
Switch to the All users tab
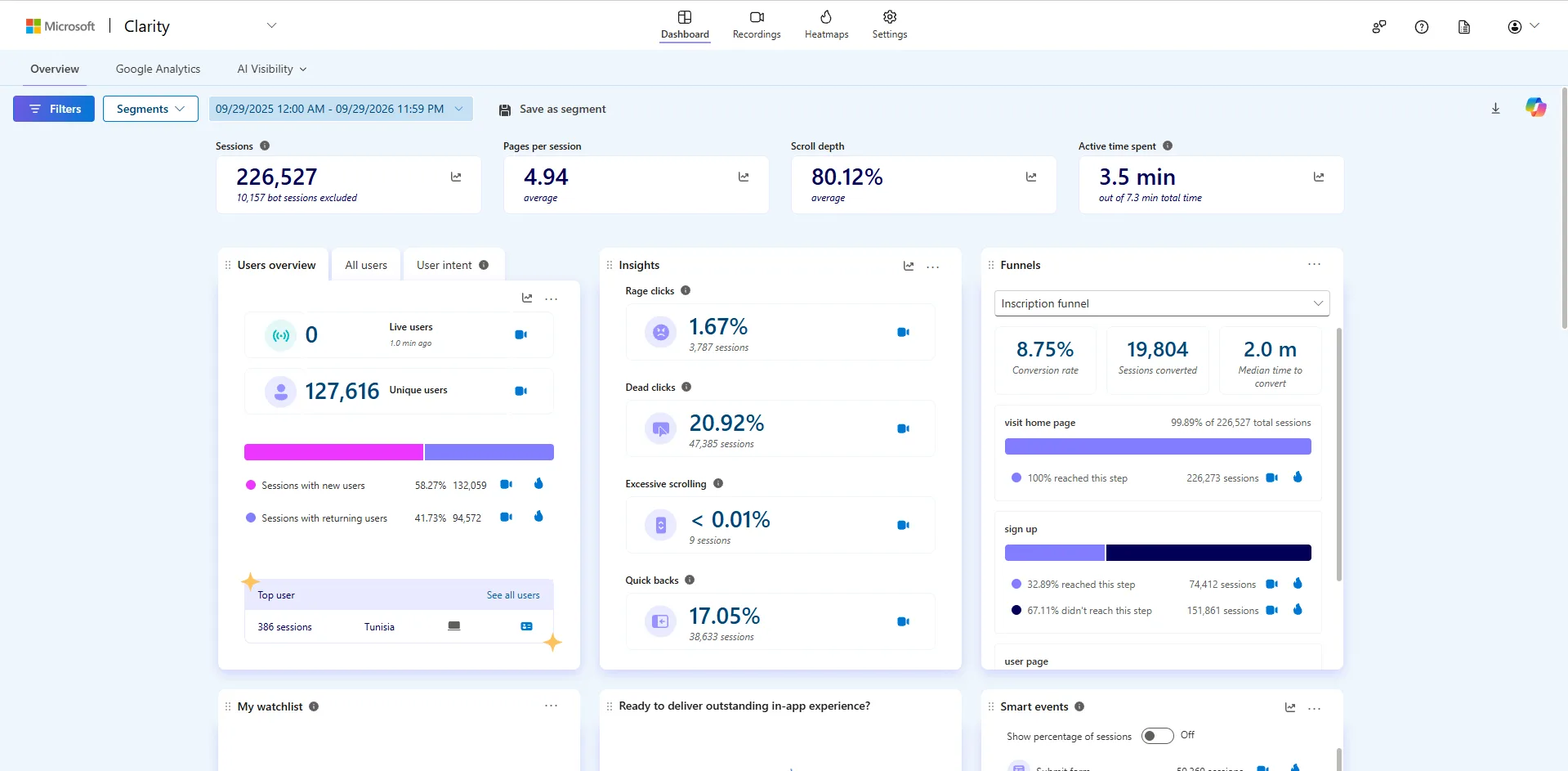366,265
